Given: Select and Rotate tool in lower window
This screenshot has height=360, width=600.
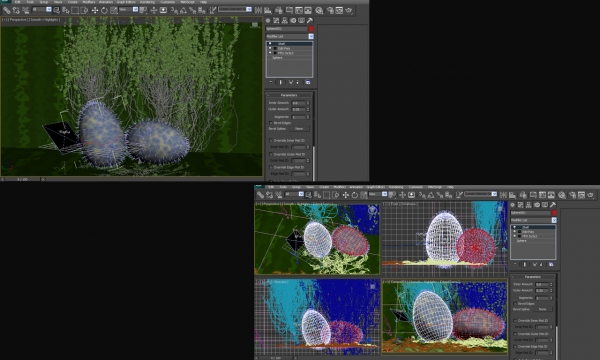Looking at the screenshot, I should coord(355,195).
